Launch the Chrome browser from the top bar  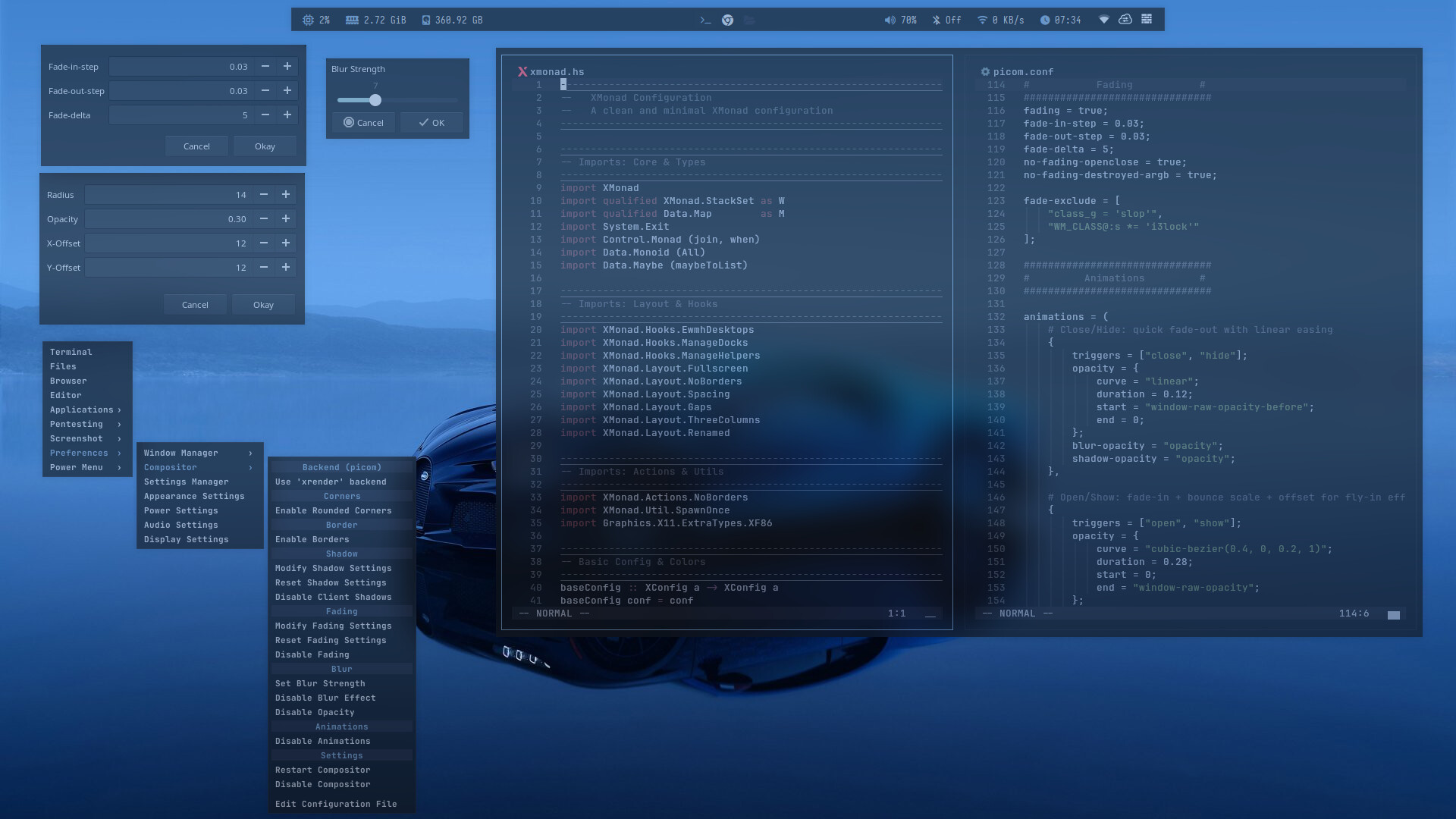[x=727, y=20]
